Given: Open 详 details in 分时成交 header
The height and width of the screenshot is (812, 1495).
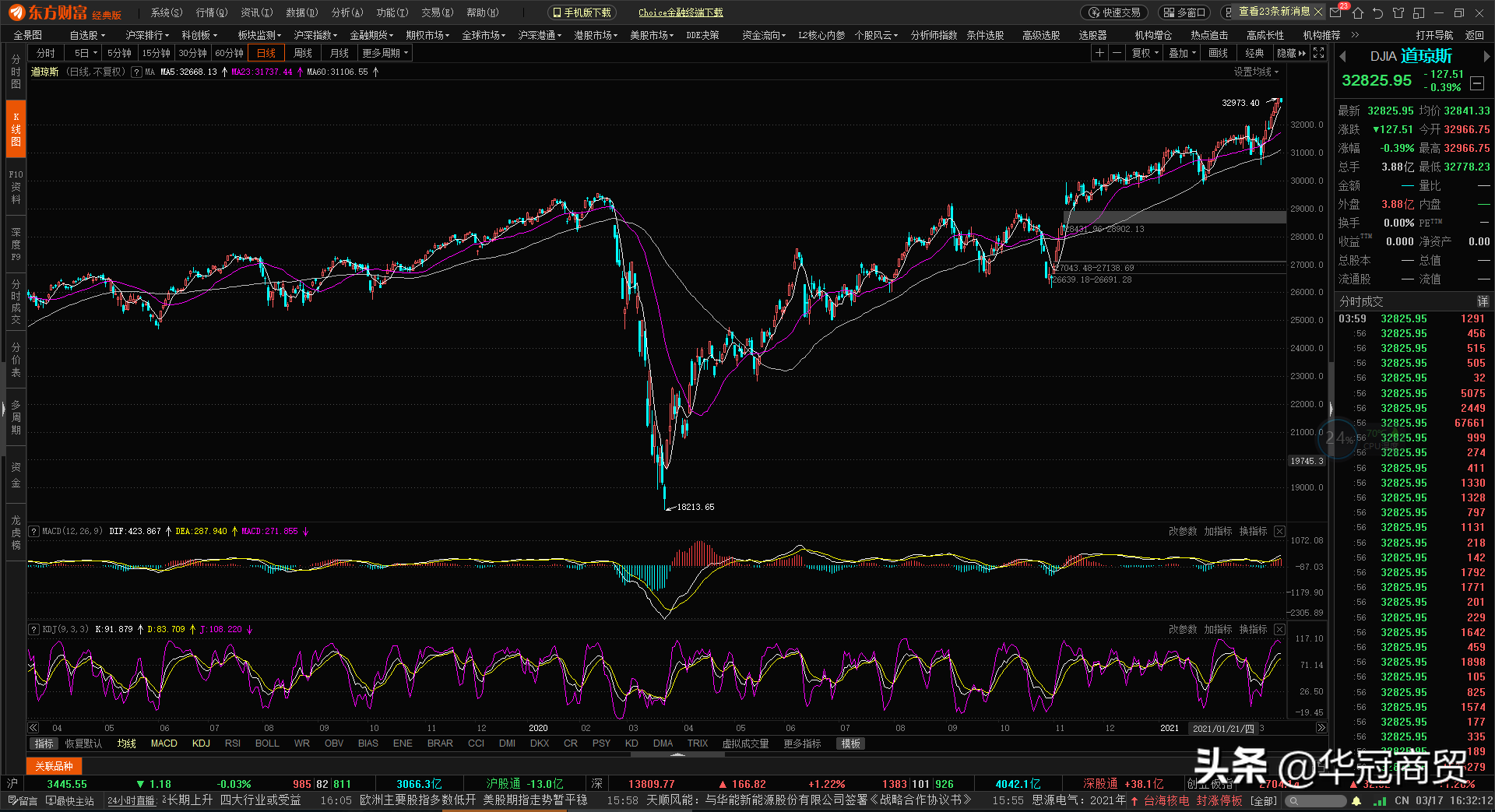Looking at the screenshot, I should tap(1483, 301).
